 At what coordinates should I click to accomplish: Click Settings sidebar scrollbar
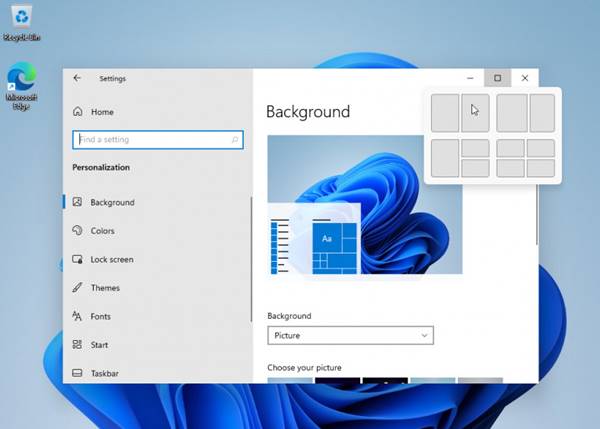point(251,259)
